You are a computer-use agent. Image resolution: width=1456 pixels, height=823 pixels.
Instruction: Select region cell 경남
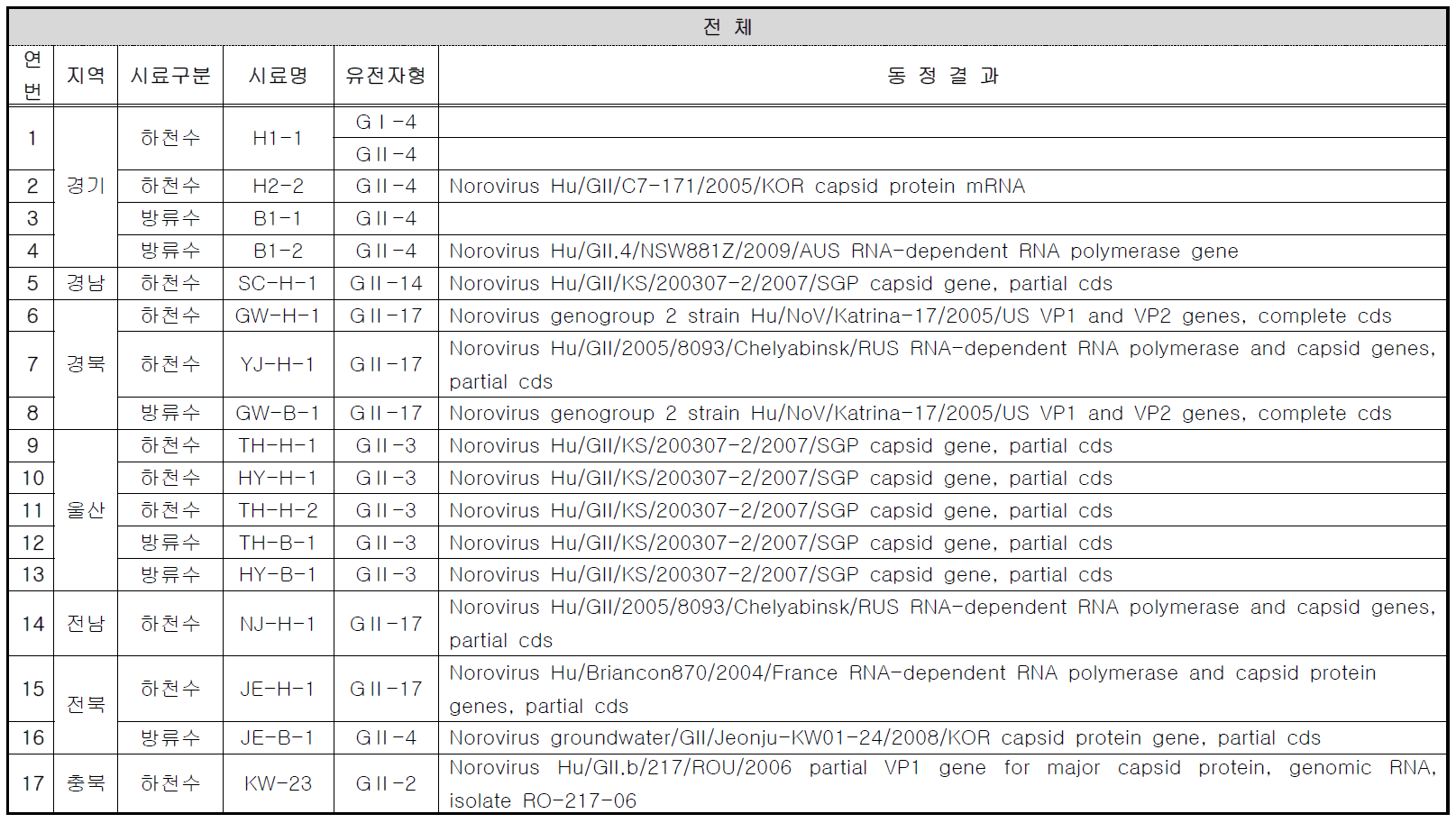point(86,283)
